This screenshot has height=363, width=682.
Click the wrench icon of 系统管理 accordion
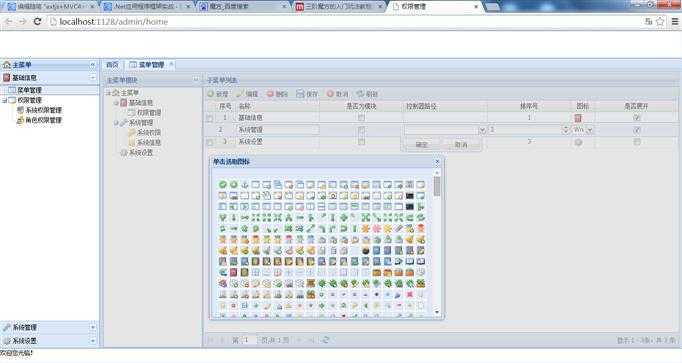click(7, 327)
